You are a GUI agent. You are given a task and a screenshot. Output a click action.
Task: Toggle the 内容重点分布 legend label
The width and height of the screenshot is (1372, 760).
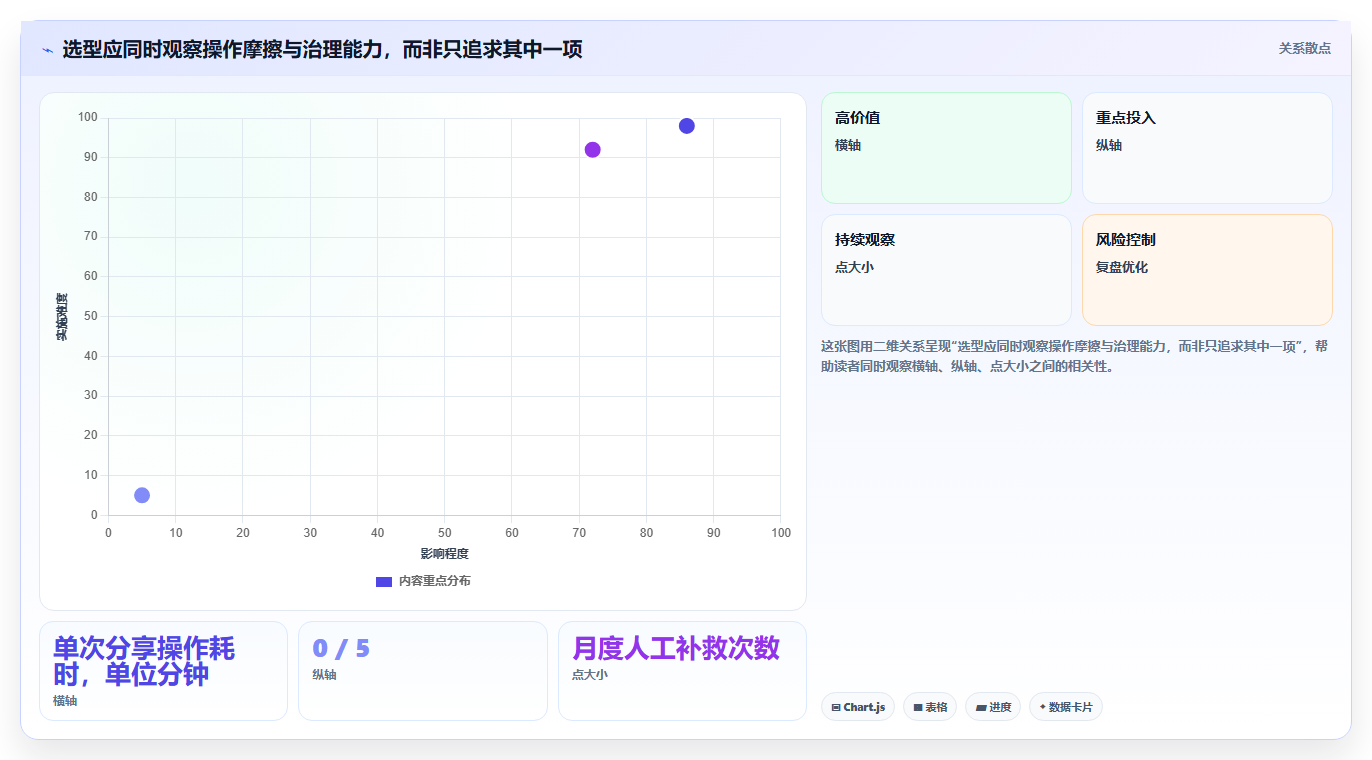point(435,581)
